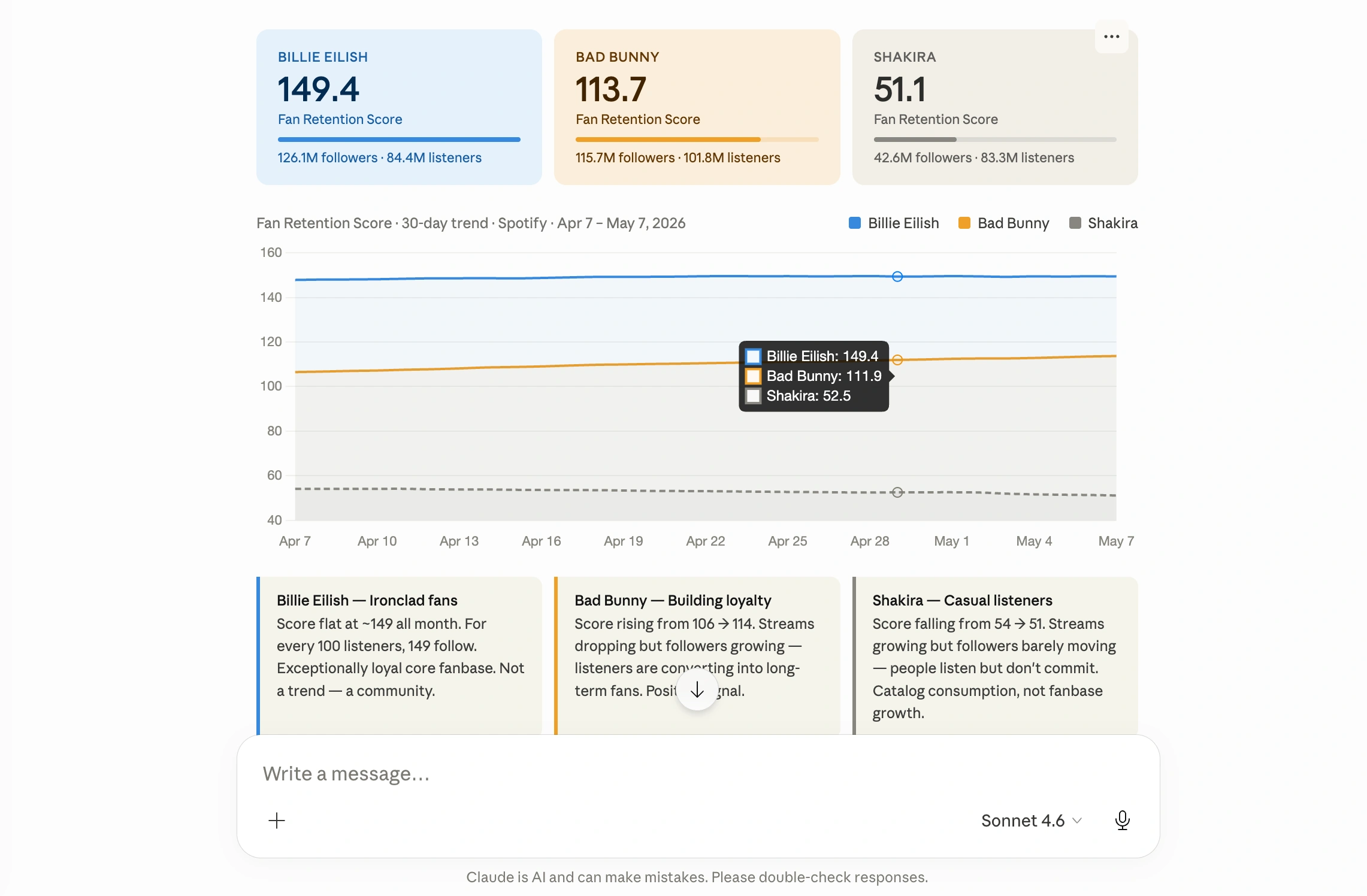Click Billie Eilish data point marker on chart

click(897, 276)
